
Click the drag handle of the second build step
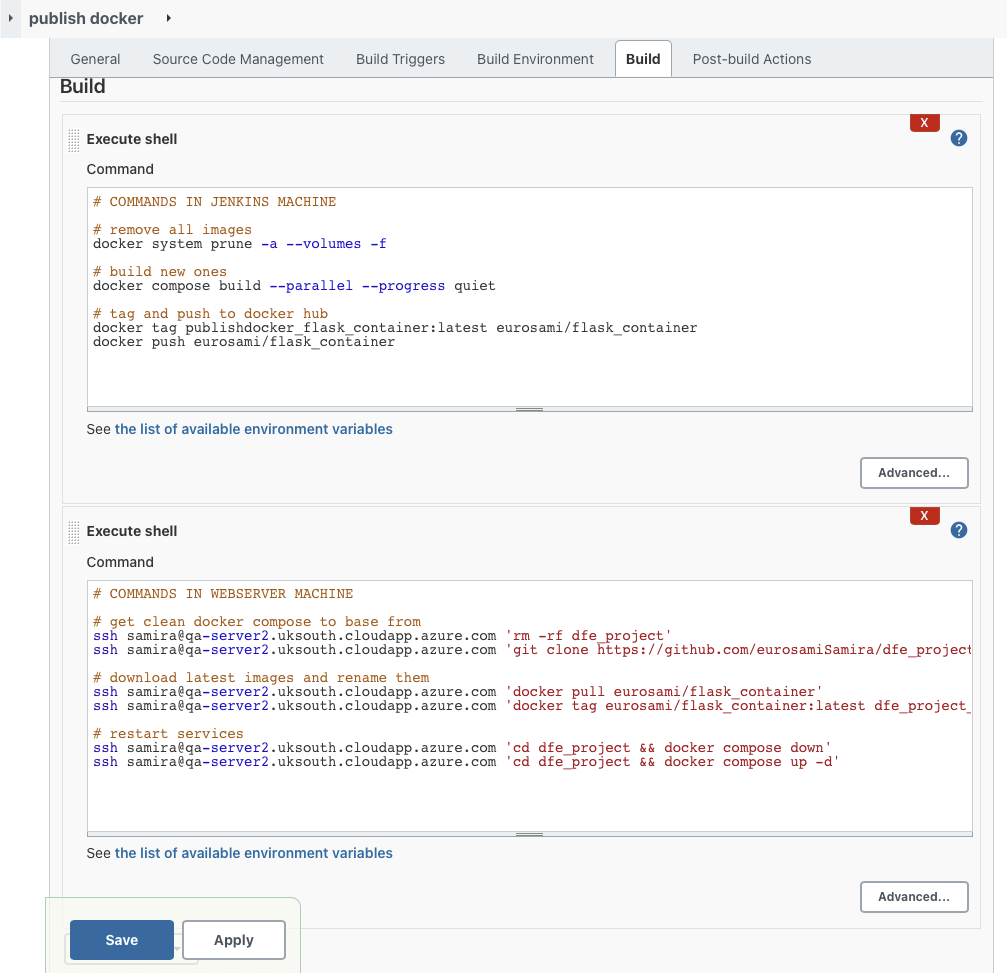(72, 531)
